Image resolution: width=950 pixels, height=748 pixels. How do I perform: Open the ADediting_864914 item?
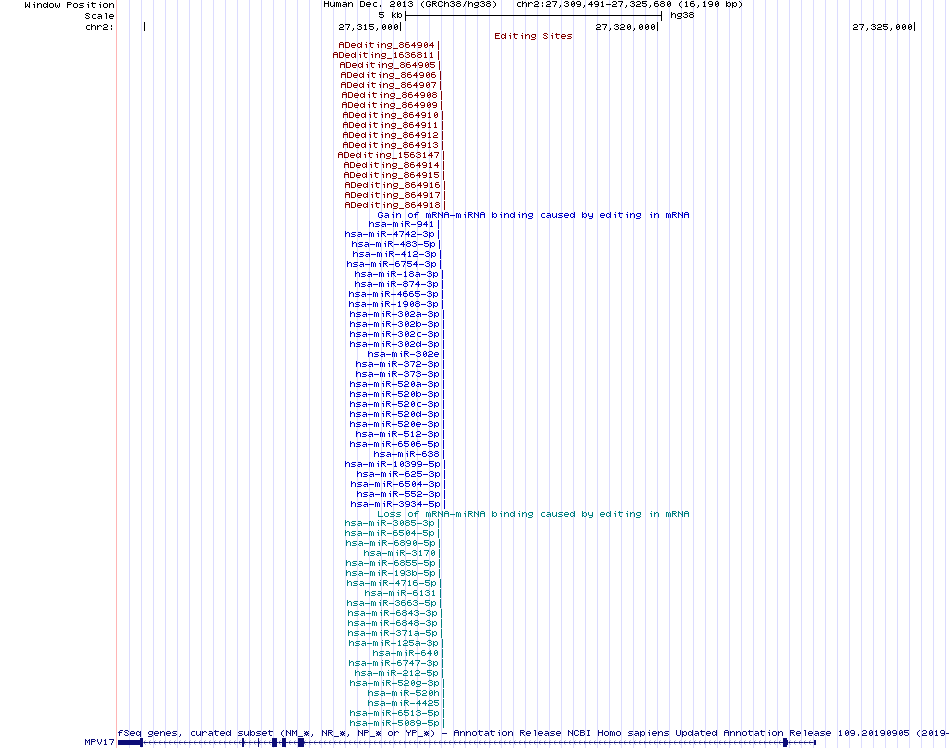[391, 165]
